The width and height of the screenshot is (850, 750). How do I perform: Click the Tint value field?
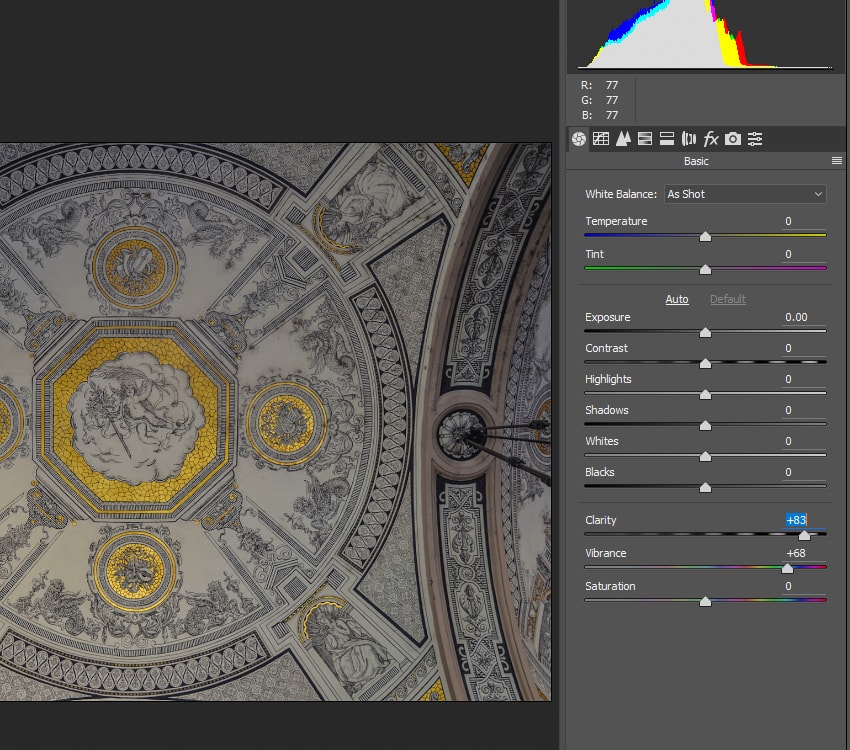click(x=803, y=254)
